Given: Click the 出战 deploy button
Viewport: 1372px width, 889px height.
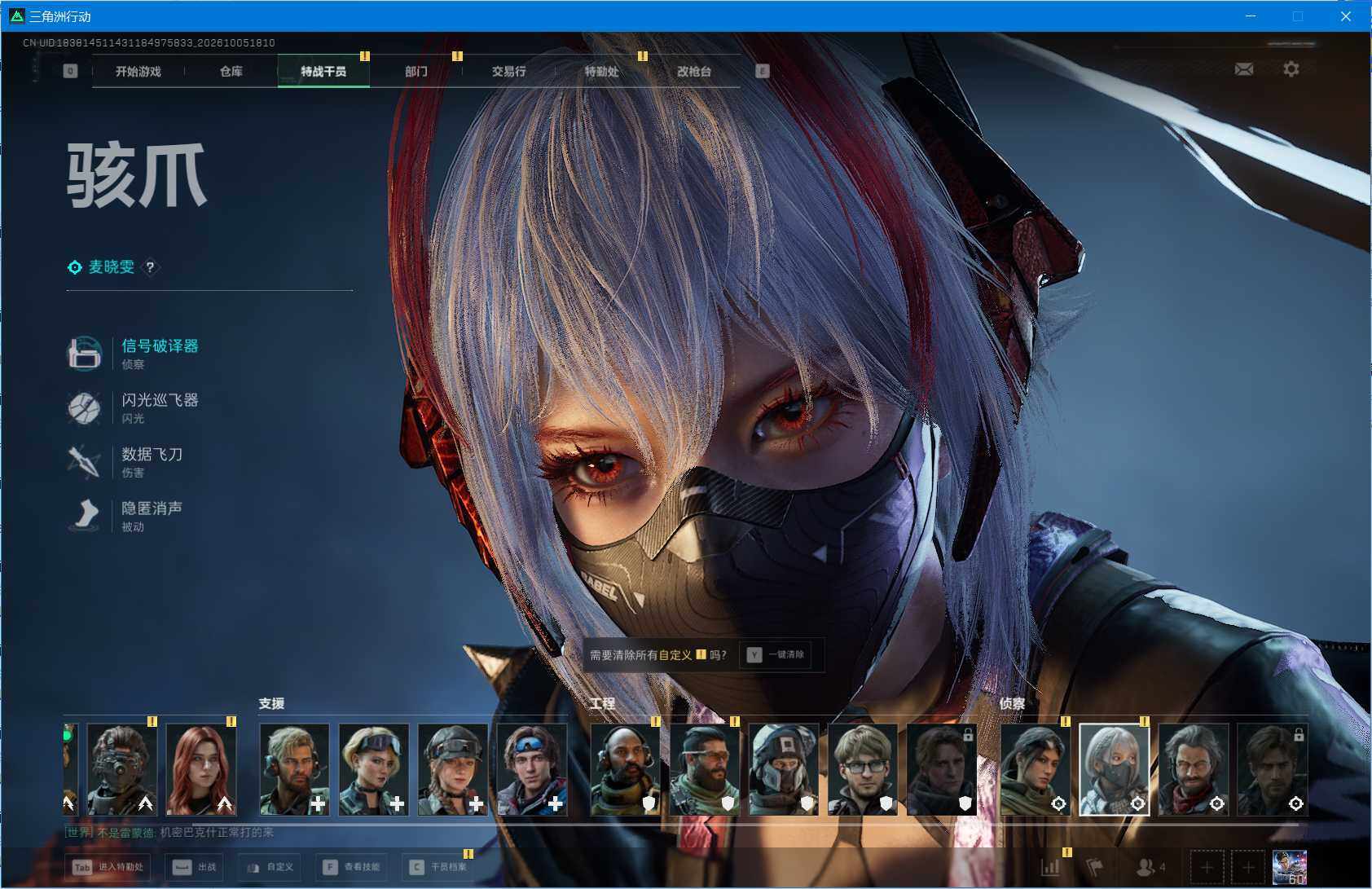Looking at the screenshot, I should (x=195, y=867).
